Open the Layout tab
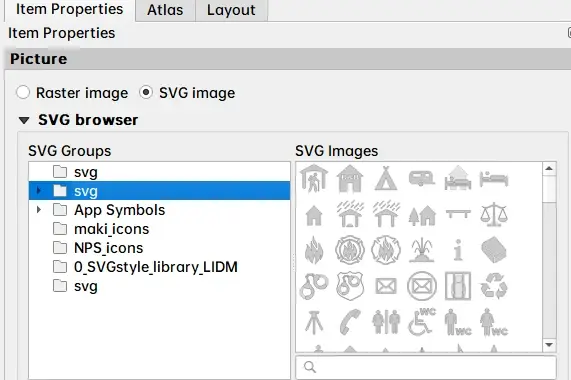This screenshot has width=571, height=380. (x=231, y=10)
